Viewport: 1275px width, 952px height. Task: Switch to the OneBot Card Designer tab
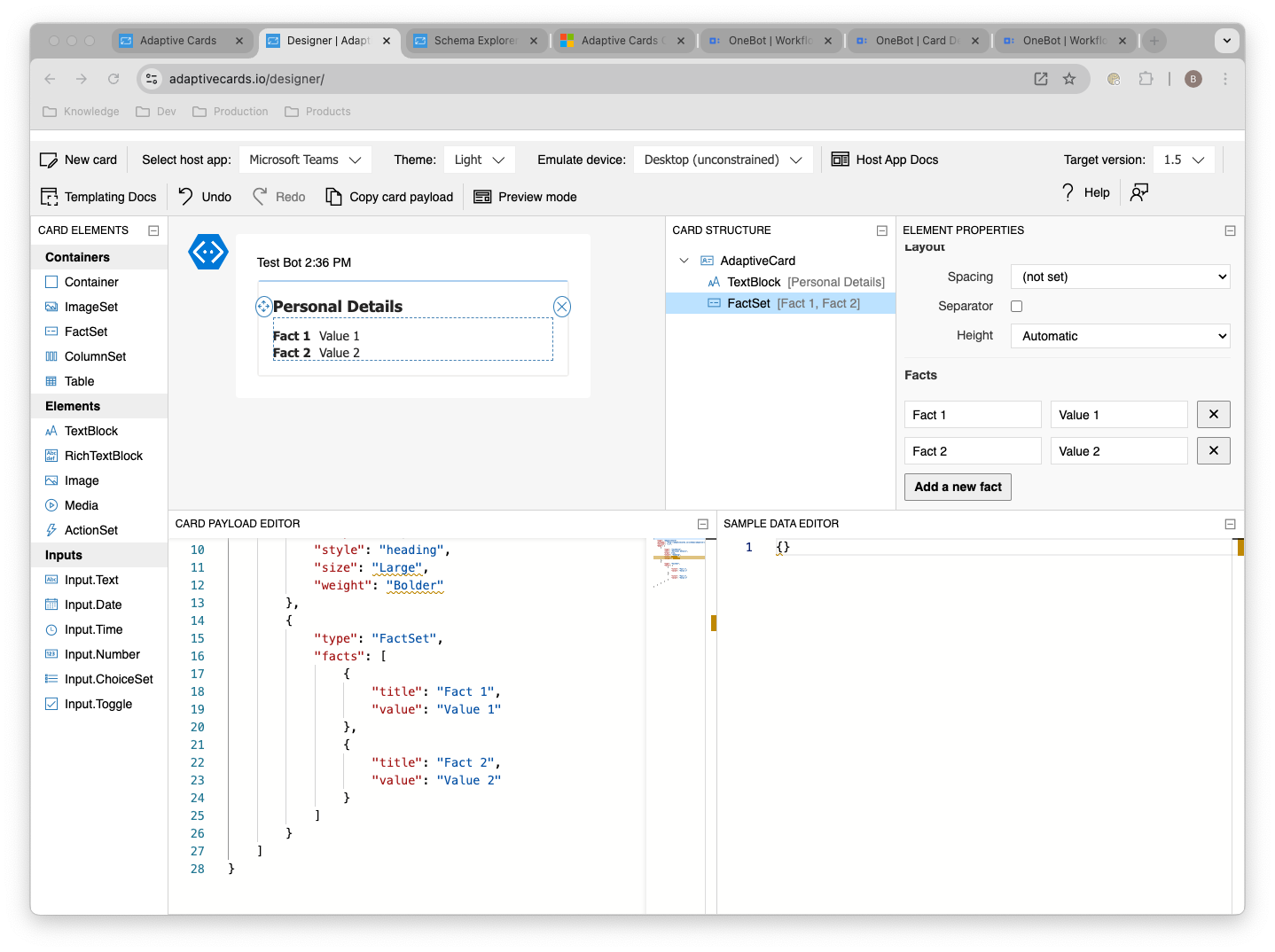[x=918, y=41]
